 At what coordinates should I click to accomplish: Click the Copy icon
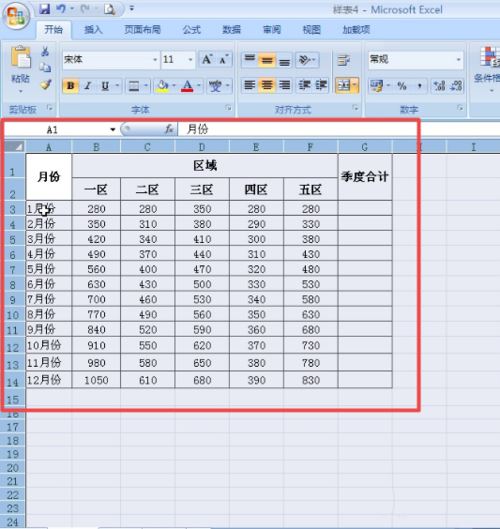[45, 67]
